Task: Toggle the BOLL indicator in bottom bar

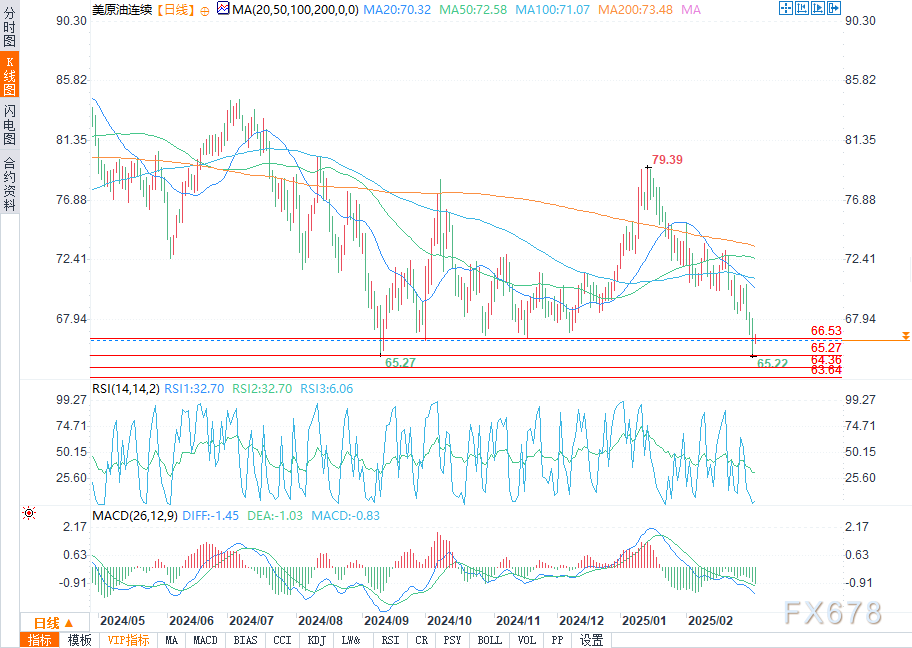Action: (x=489, y=640)
